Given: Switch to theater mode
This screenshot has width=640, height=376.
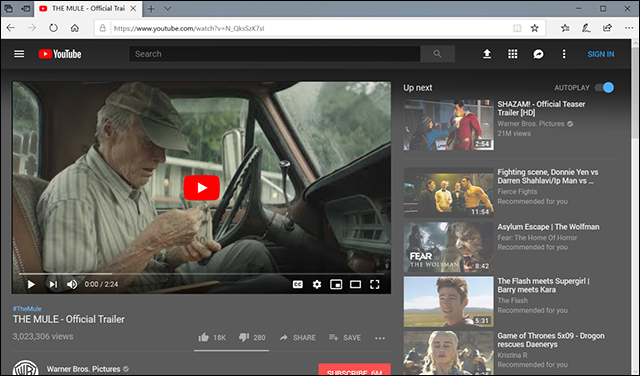Looking at the screenshot, I should (356, 284).
